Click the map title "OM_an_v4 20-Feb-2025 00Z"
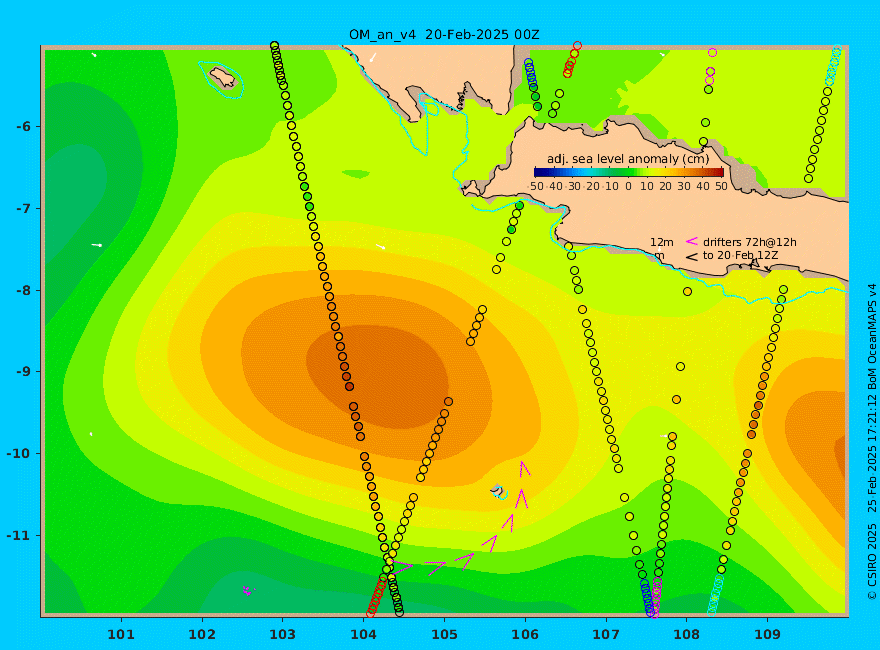880x650 pixels. tap(444, 35)
